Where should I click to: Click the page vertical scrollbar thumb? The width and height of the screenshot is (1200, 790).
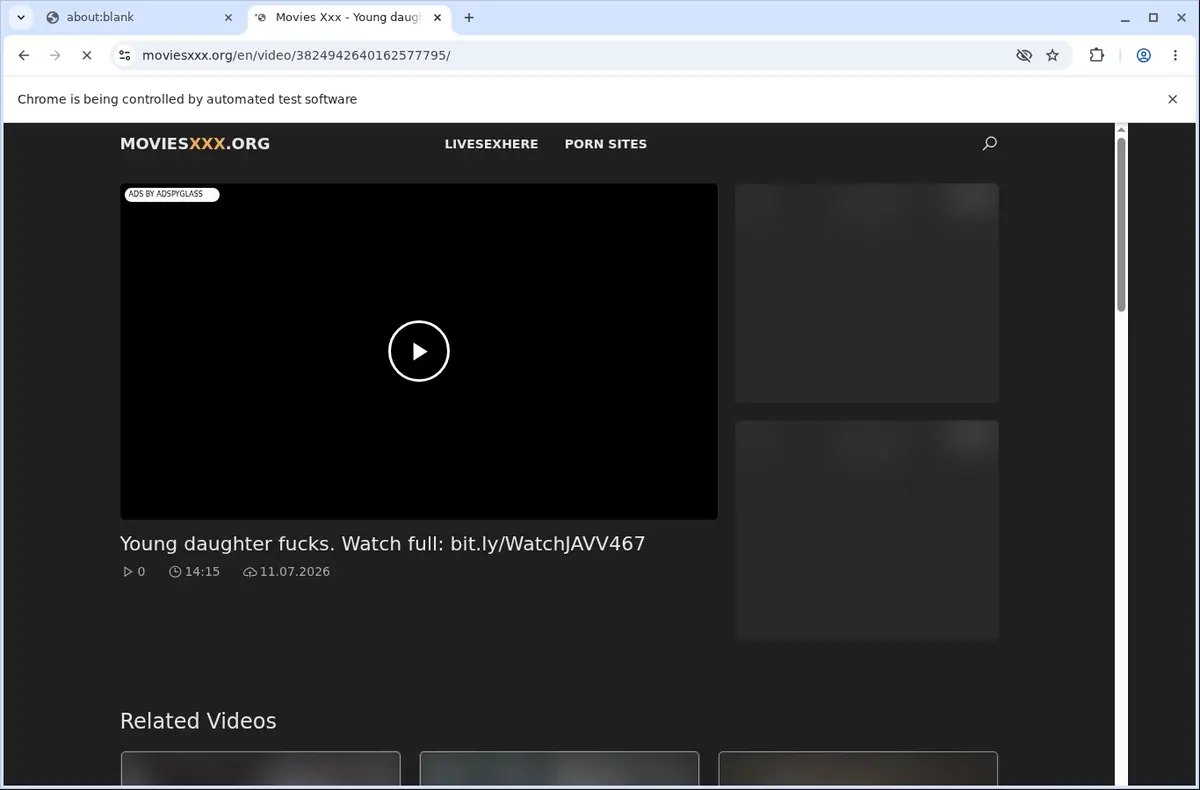click(x=1121, y=223)
